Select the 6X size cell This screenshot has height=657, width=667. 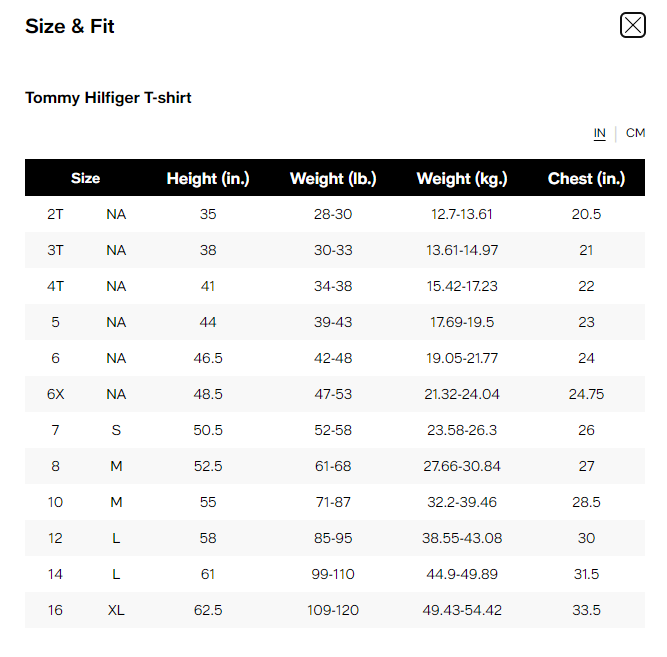55,394
